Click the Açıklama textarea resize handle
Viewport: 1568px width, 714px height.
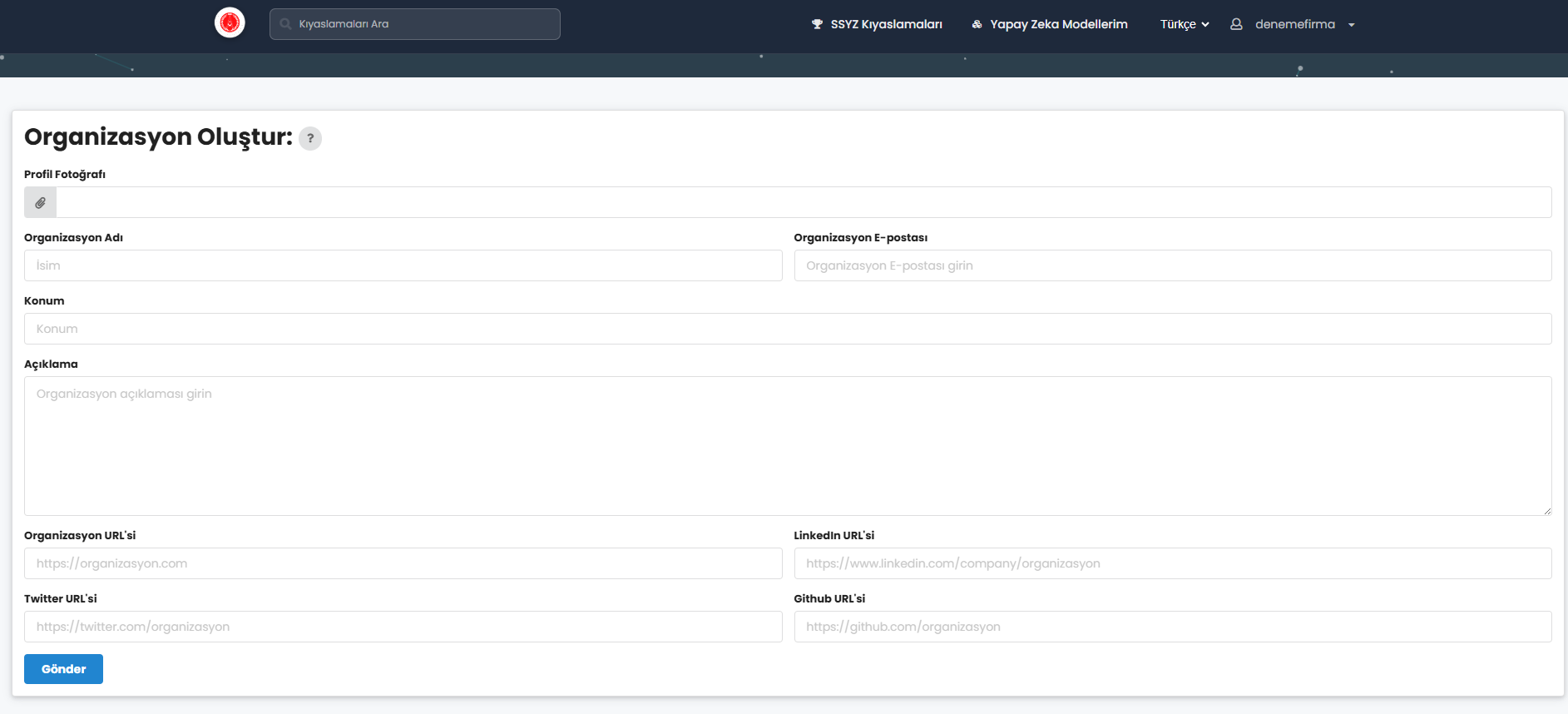(1547, 511)
